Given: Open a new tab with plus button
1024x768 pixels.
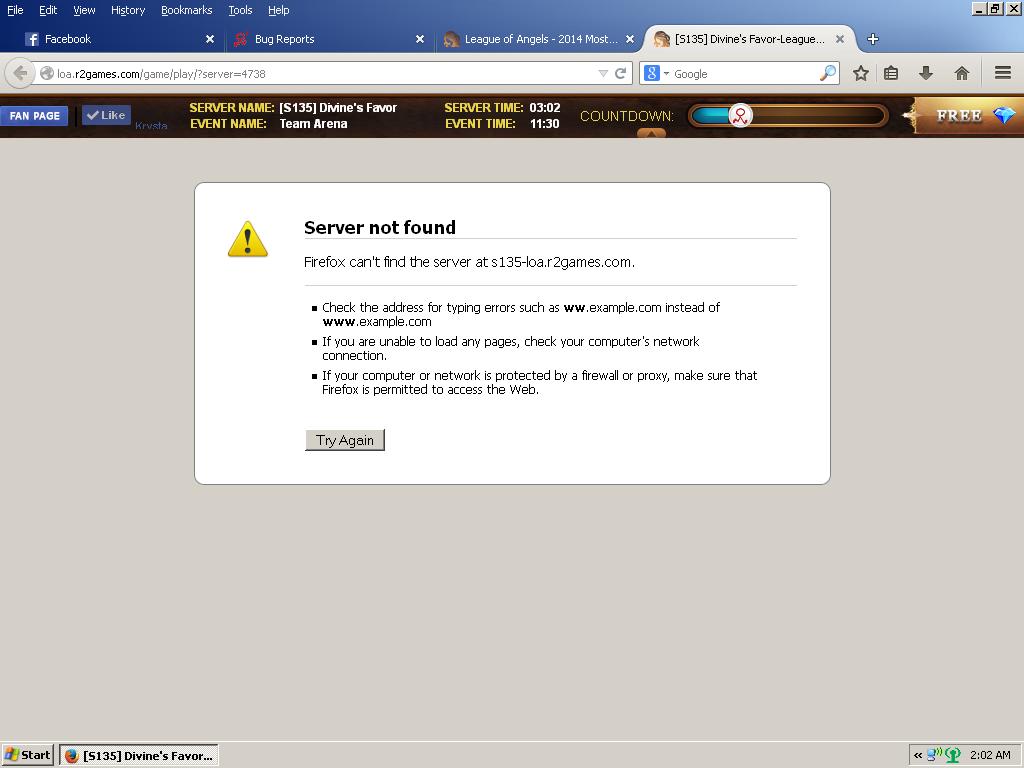Looking at the screenshot, I should click(872, 39).
